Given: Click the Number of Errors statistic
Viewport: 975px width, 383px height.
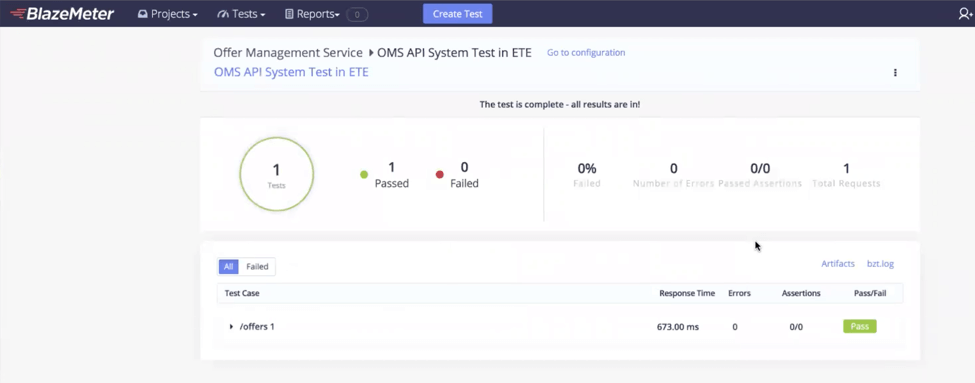Looking at the screenshot, I should click(673, 175).
